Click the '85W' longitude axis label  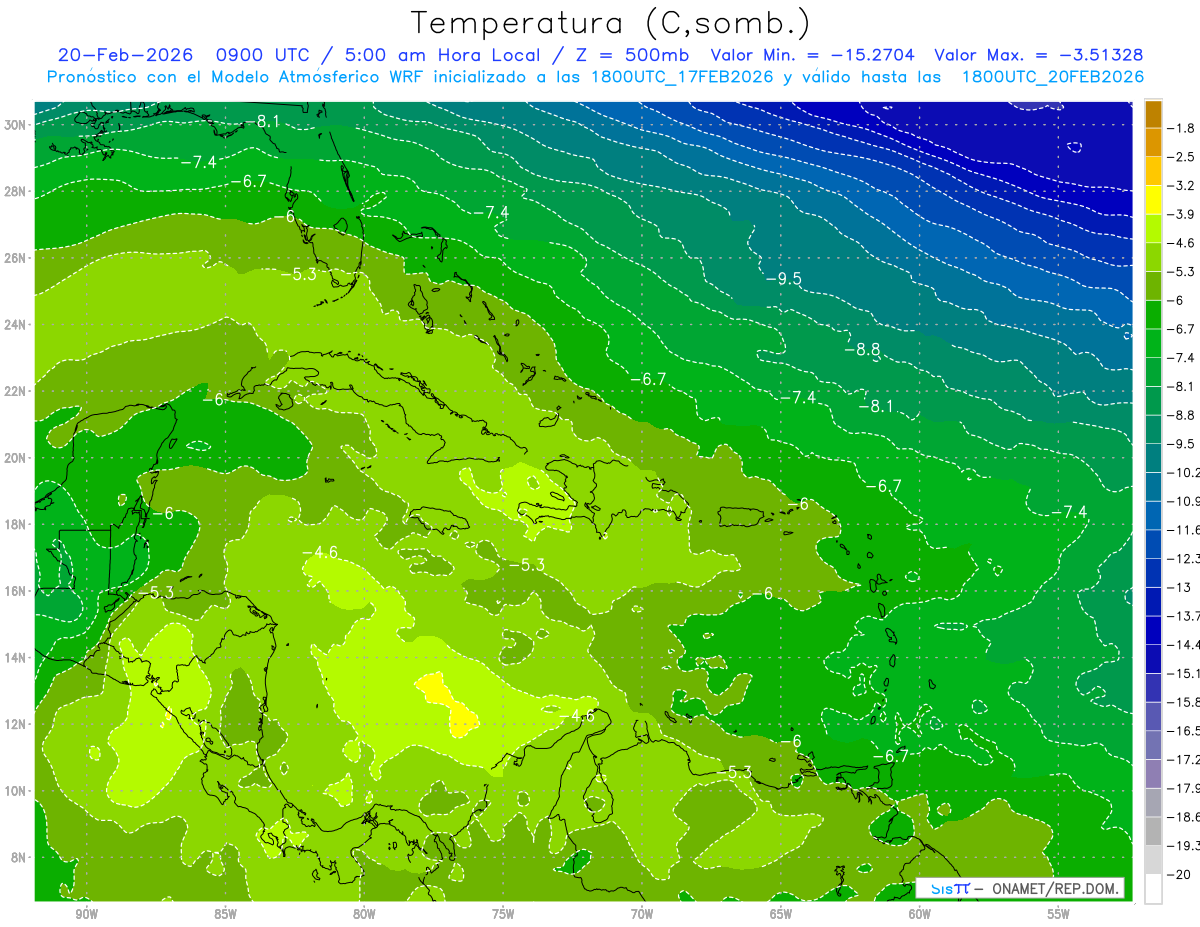tap(225, 915)
